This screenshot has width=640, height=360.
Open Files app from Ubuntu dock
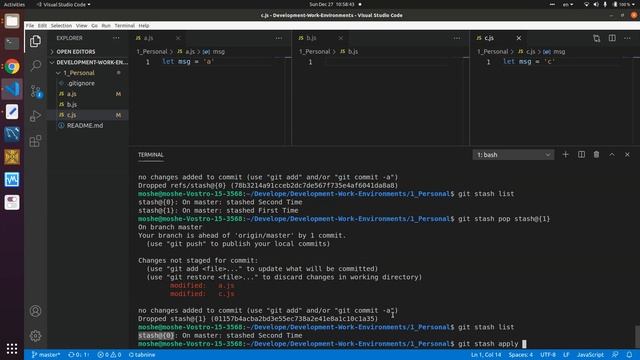click(x=12, y=21)
